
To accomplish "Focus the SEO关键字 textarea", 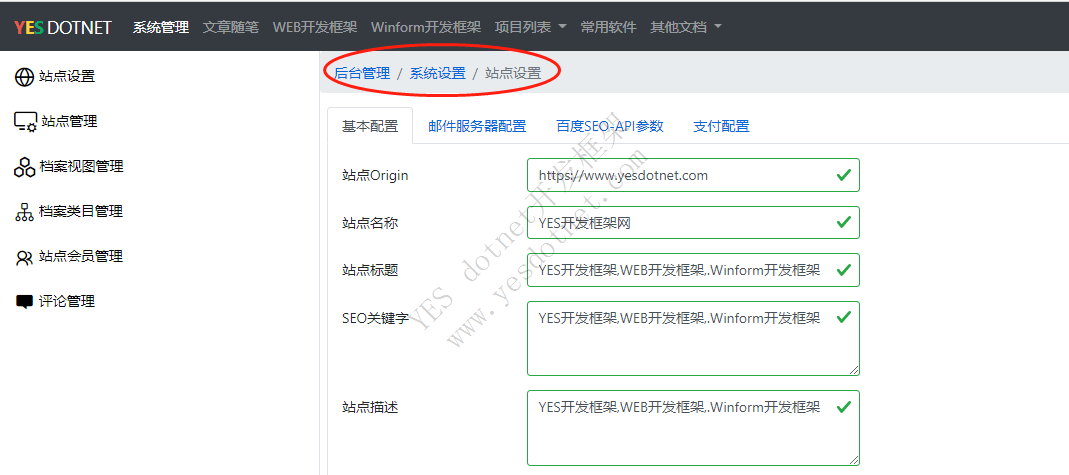I will [693, 338].
